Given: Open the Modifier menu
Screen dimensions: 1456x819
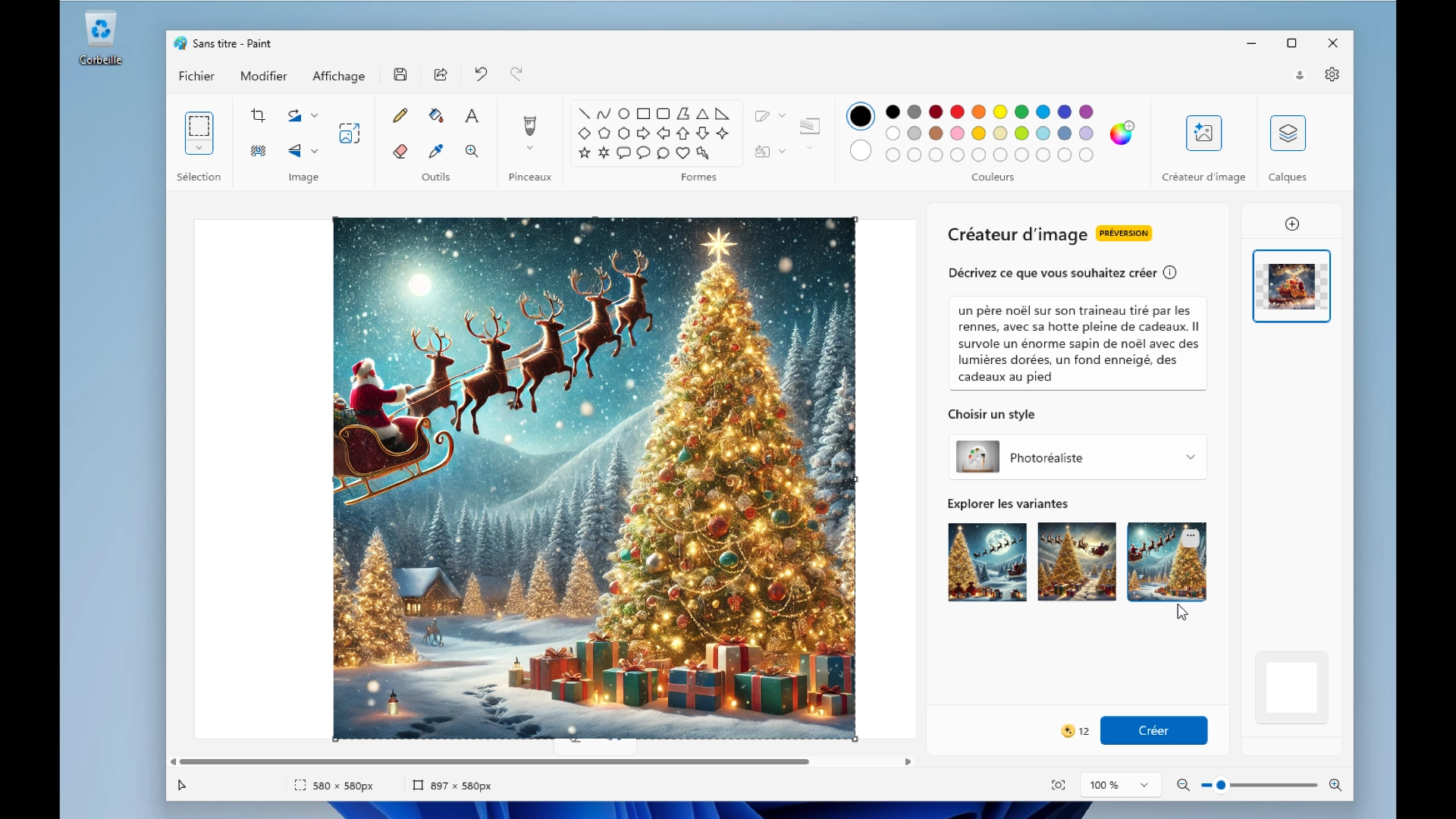Looking at the screenshot, I should [263, 76].
